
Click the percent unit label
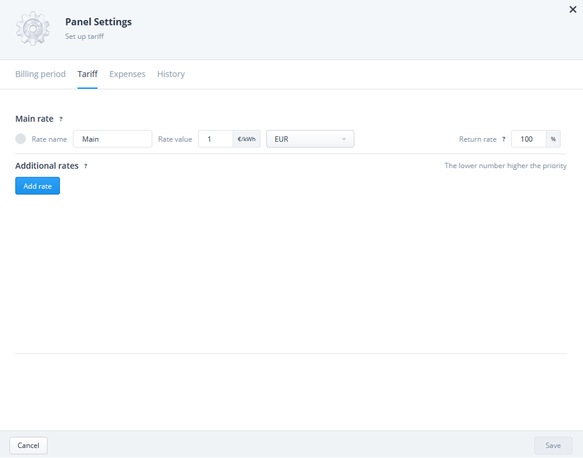(x=553, y=139)
